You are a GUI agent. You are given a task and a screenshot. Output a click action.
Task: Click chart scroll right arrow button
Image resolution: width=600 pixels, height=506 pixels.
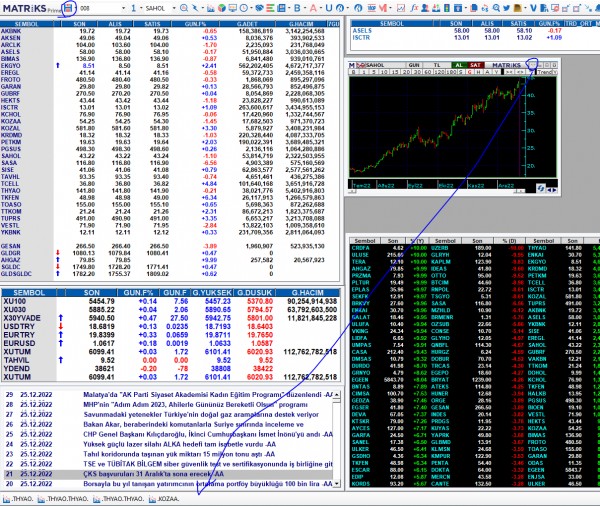click(554, 190)
